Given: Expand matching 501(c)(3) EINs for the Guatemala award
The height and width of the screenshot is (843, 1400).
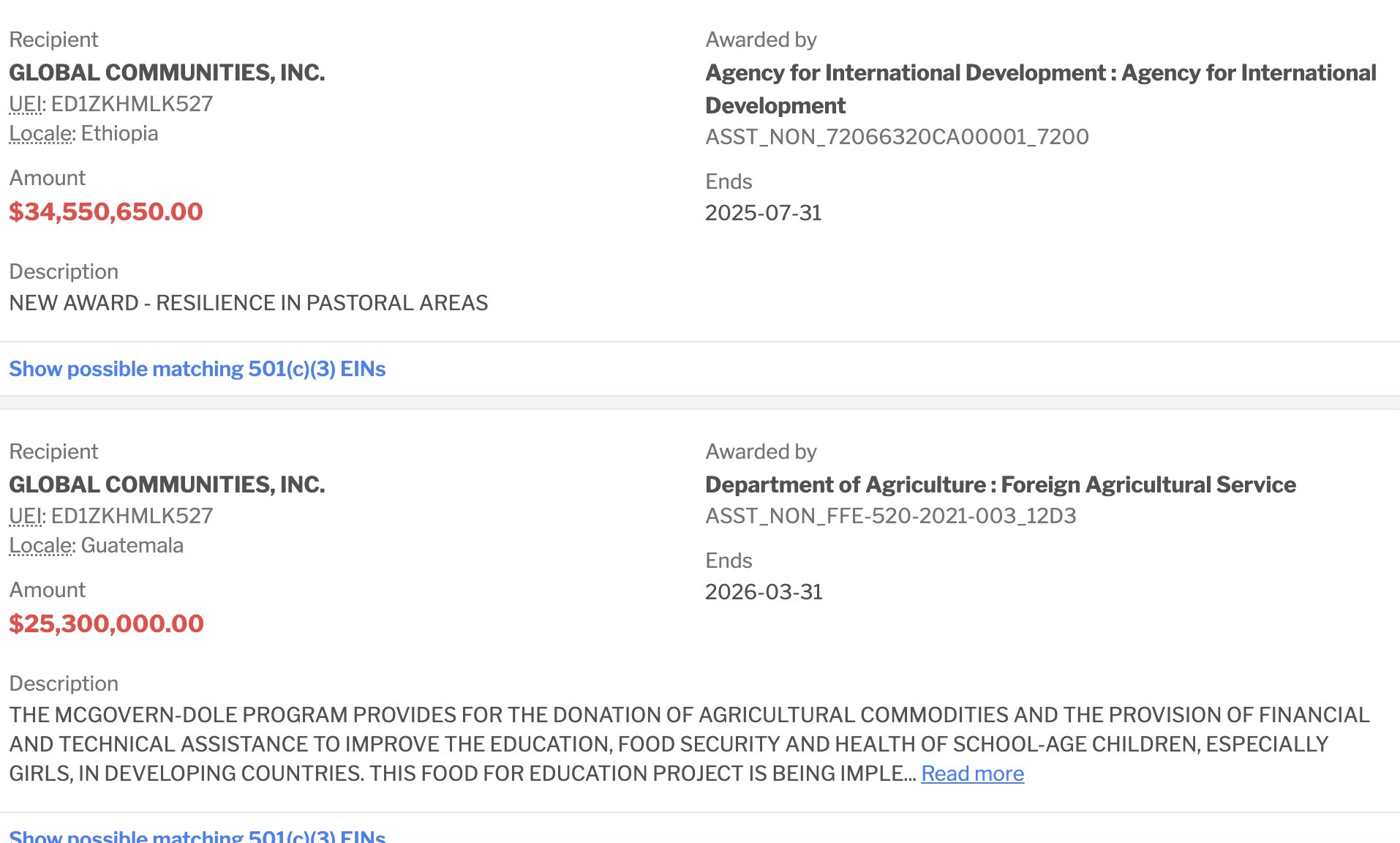Looking at the screenshot, I should (197, 836).
